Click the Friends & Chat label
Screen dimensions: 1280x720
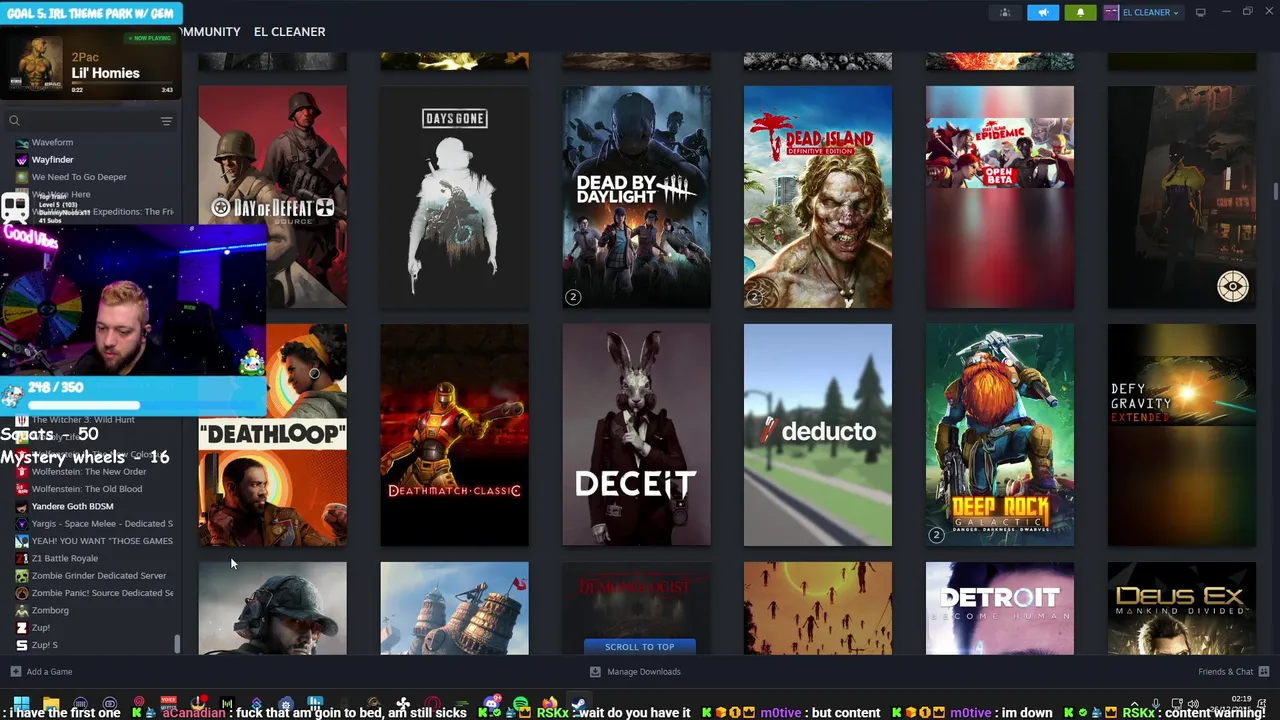(1225, 671)
